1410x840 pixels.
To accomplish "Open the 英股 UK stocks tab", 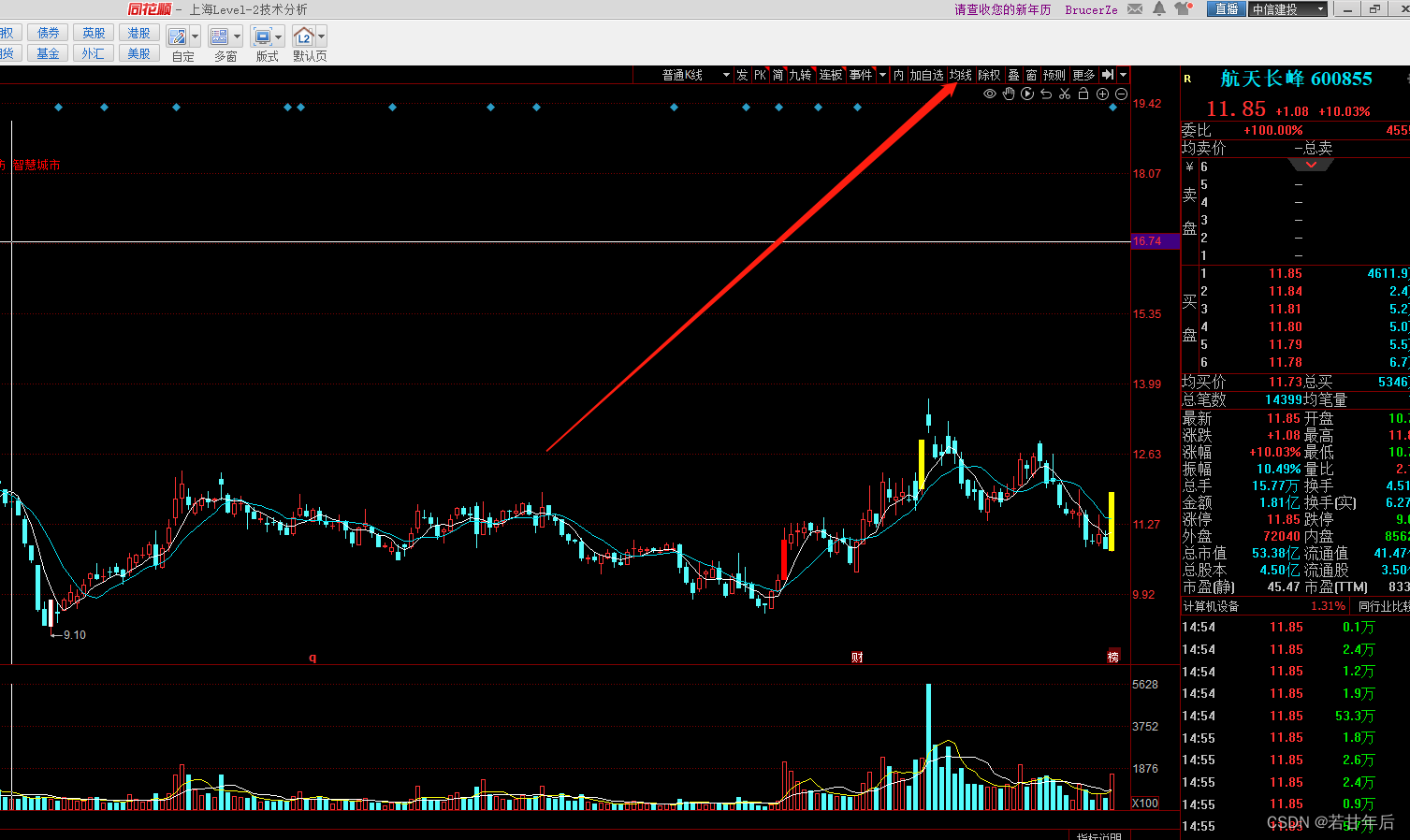I will pyautogui.click(x=94, y=33).
